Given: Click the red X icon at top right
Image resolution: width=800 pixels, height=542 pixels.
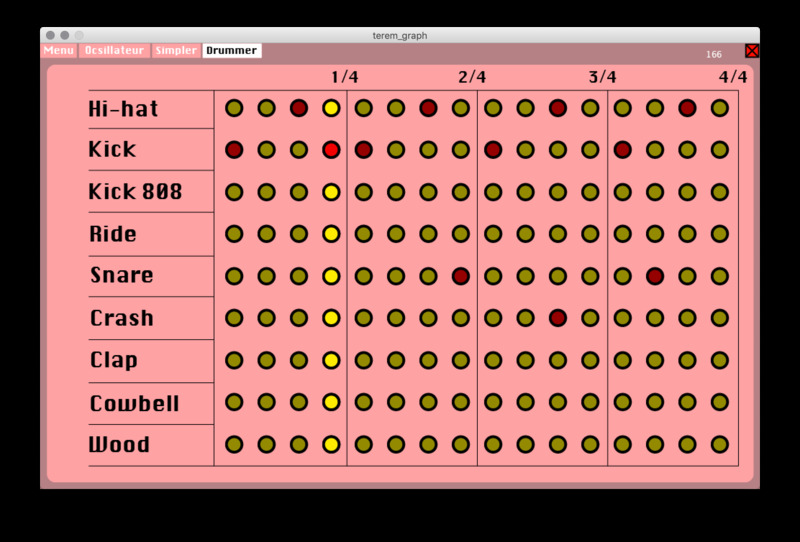Looking at the screenshot, I should (x=751, y=51).
